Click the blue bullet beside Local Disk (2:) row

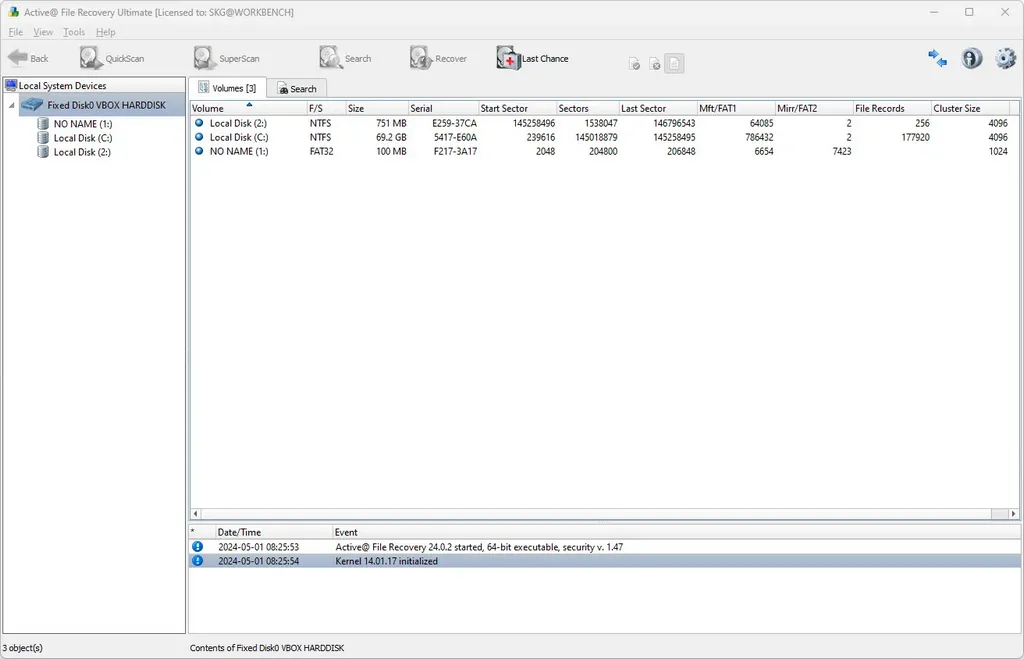199,123
